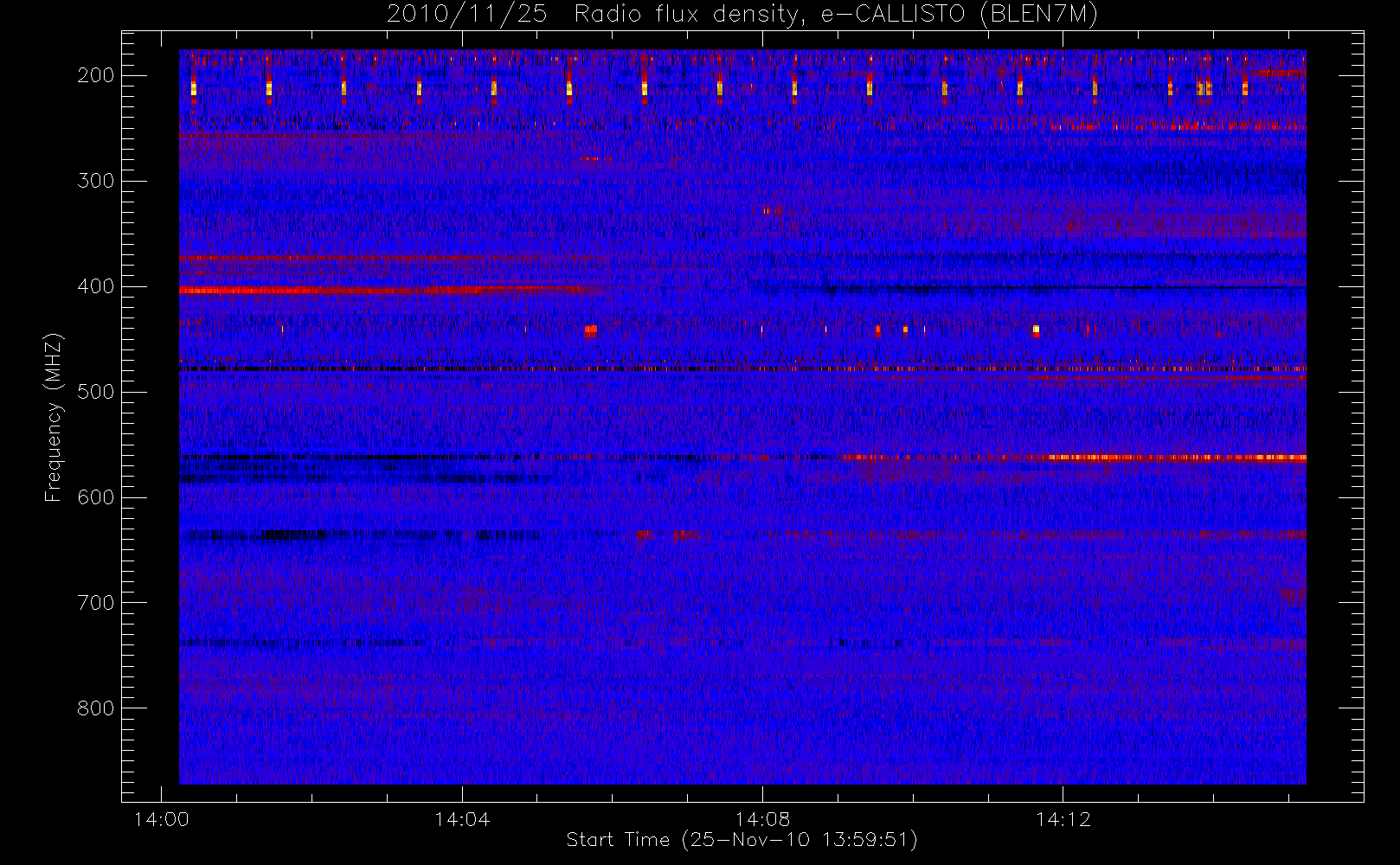Click the 400 frequency tick label
Viewport: 1400px width, 865px height.
click(x=95, y=286)
